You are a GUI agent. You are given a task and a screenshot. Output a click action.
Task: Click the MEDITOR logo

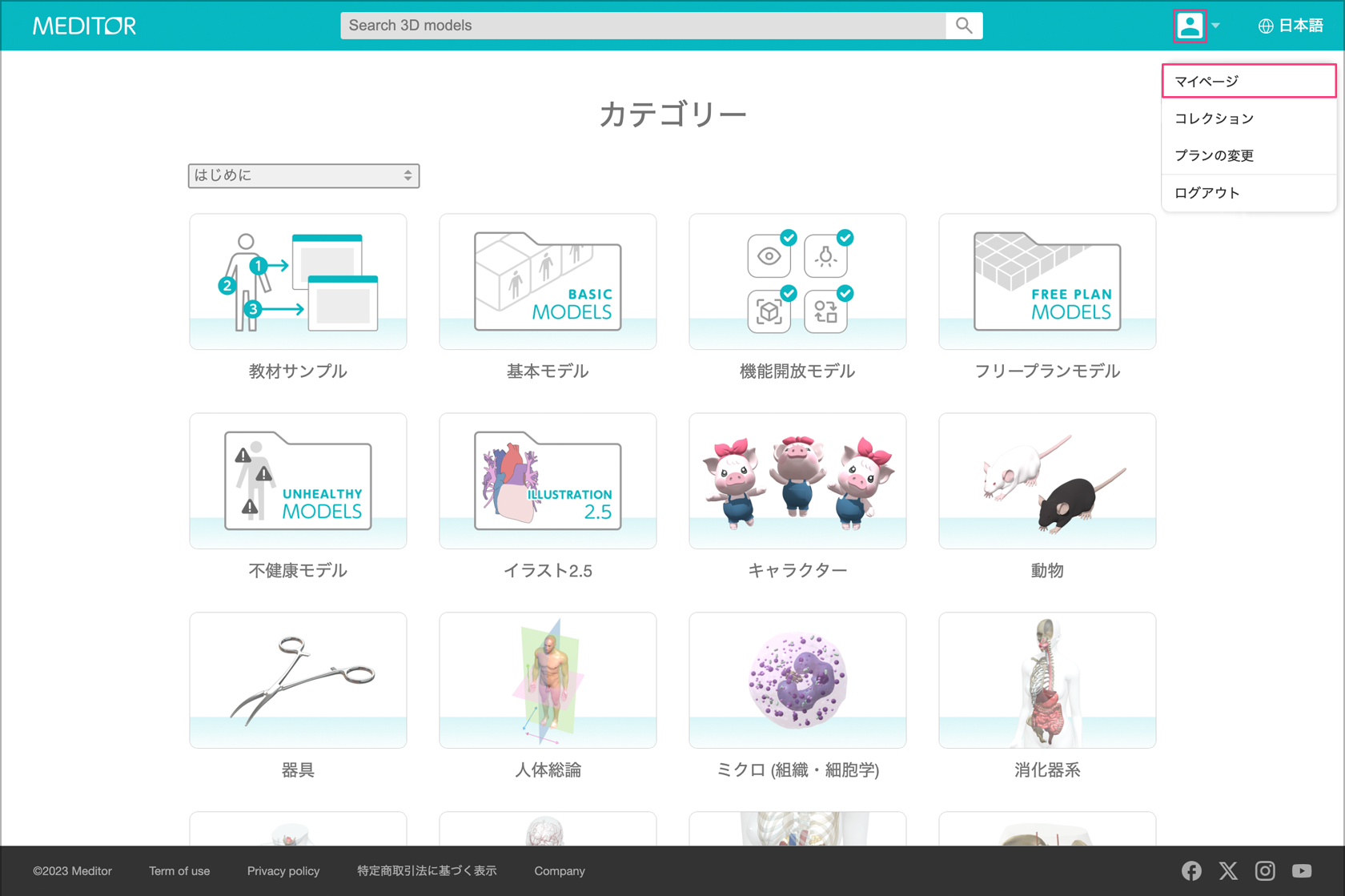click(84, 26)
